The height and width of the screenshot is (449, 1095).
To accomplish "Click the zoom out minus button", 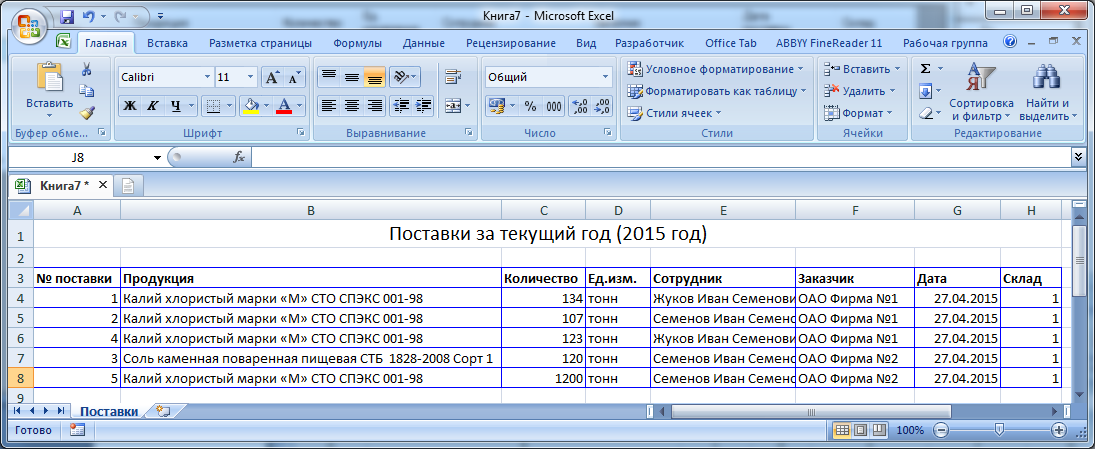I will coord(941,430).
